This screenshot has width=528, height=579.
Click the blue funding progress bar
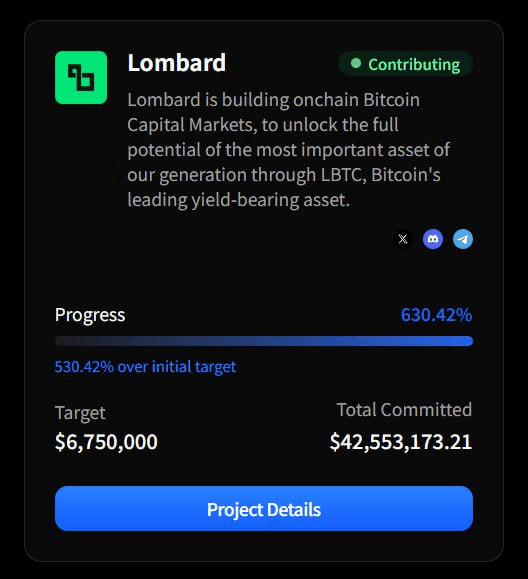coord(264,341)
